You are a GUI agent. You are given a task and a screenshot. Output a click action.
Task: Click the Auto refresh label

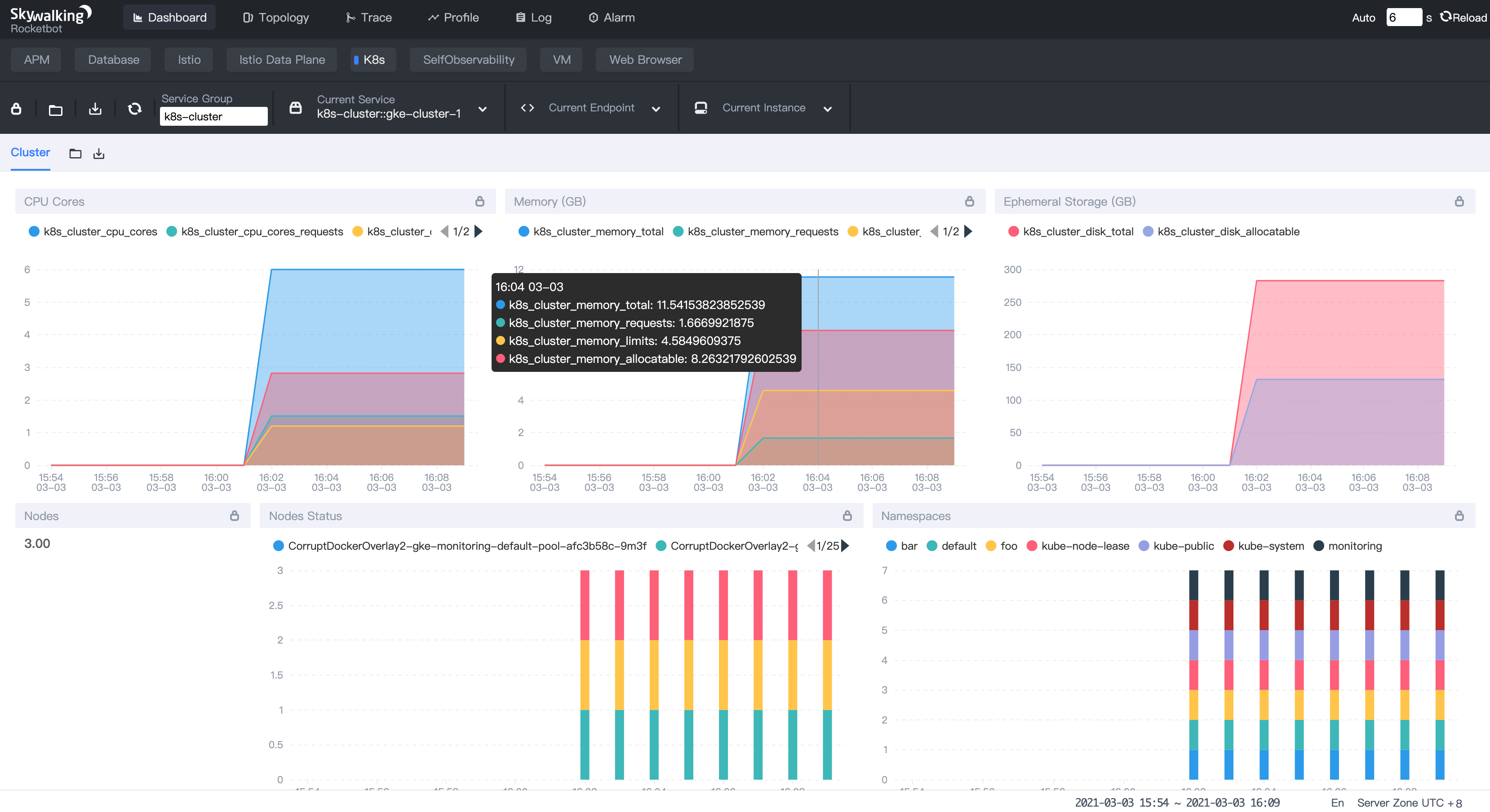point(1363,18)
